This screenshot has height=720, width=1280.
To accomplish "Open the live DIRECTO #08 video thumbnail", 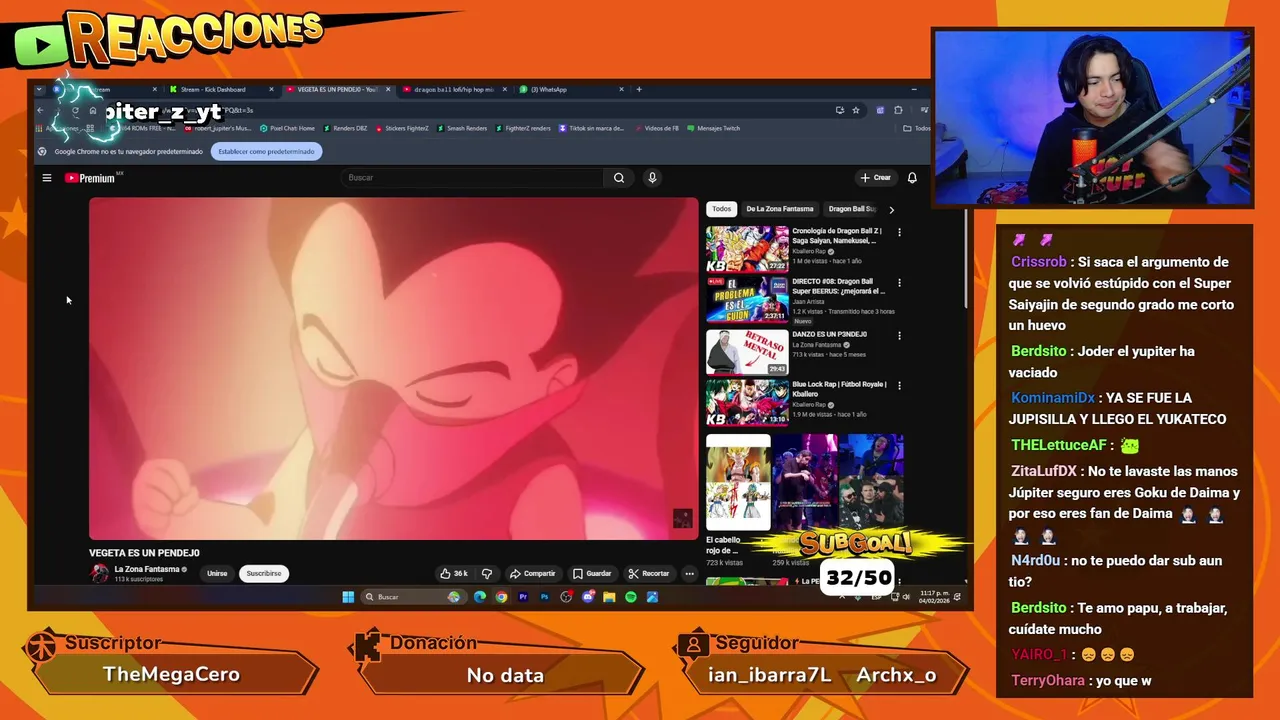I will [747, 300].
